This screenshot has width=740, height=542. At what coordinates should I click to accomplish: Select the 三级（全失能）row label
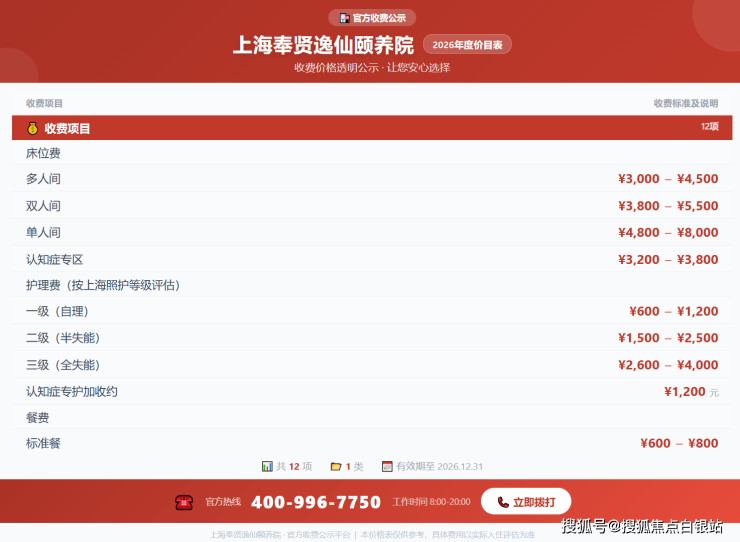click(x=63, y=364)
